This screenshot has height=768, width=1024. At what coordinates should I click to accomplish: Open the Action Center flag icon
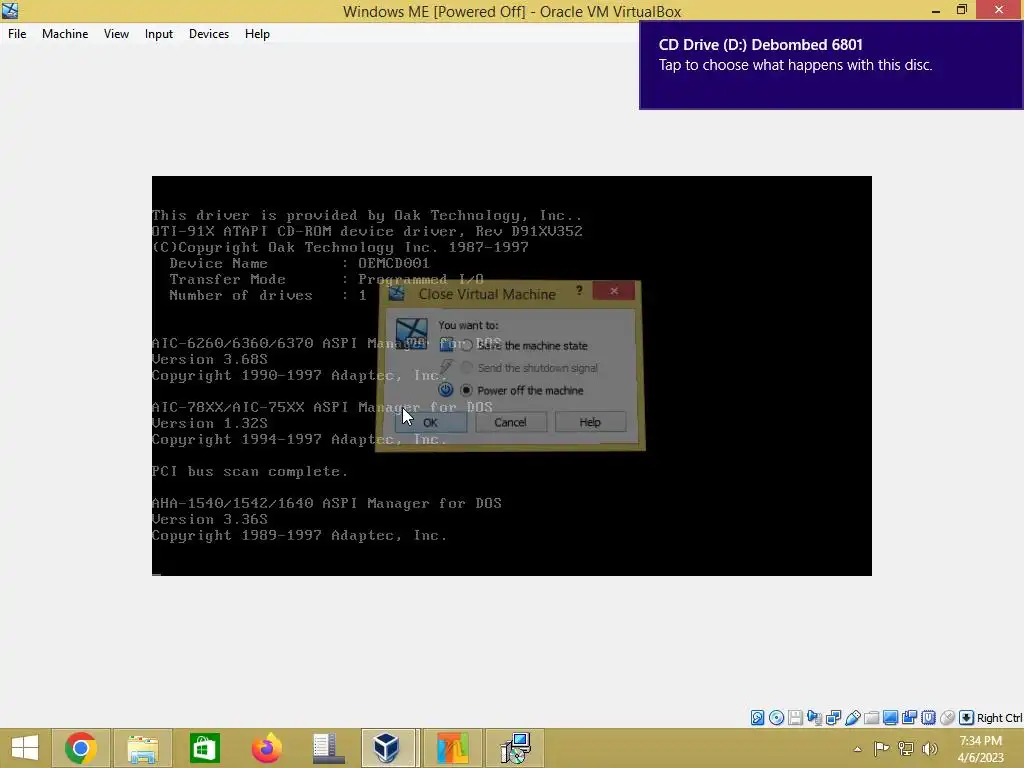(x=881, y=749)
